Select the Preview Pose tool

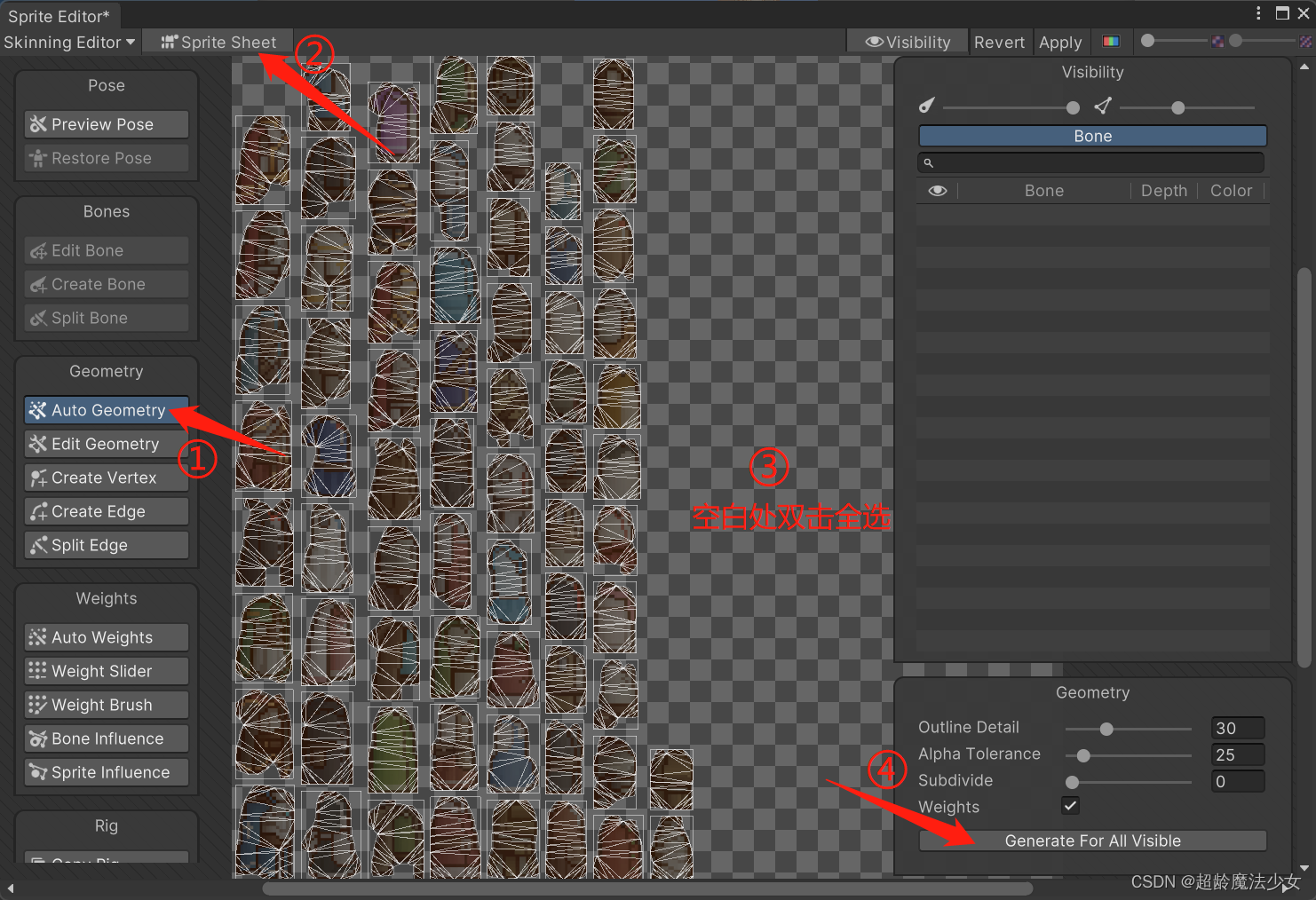tap(107, 124)
